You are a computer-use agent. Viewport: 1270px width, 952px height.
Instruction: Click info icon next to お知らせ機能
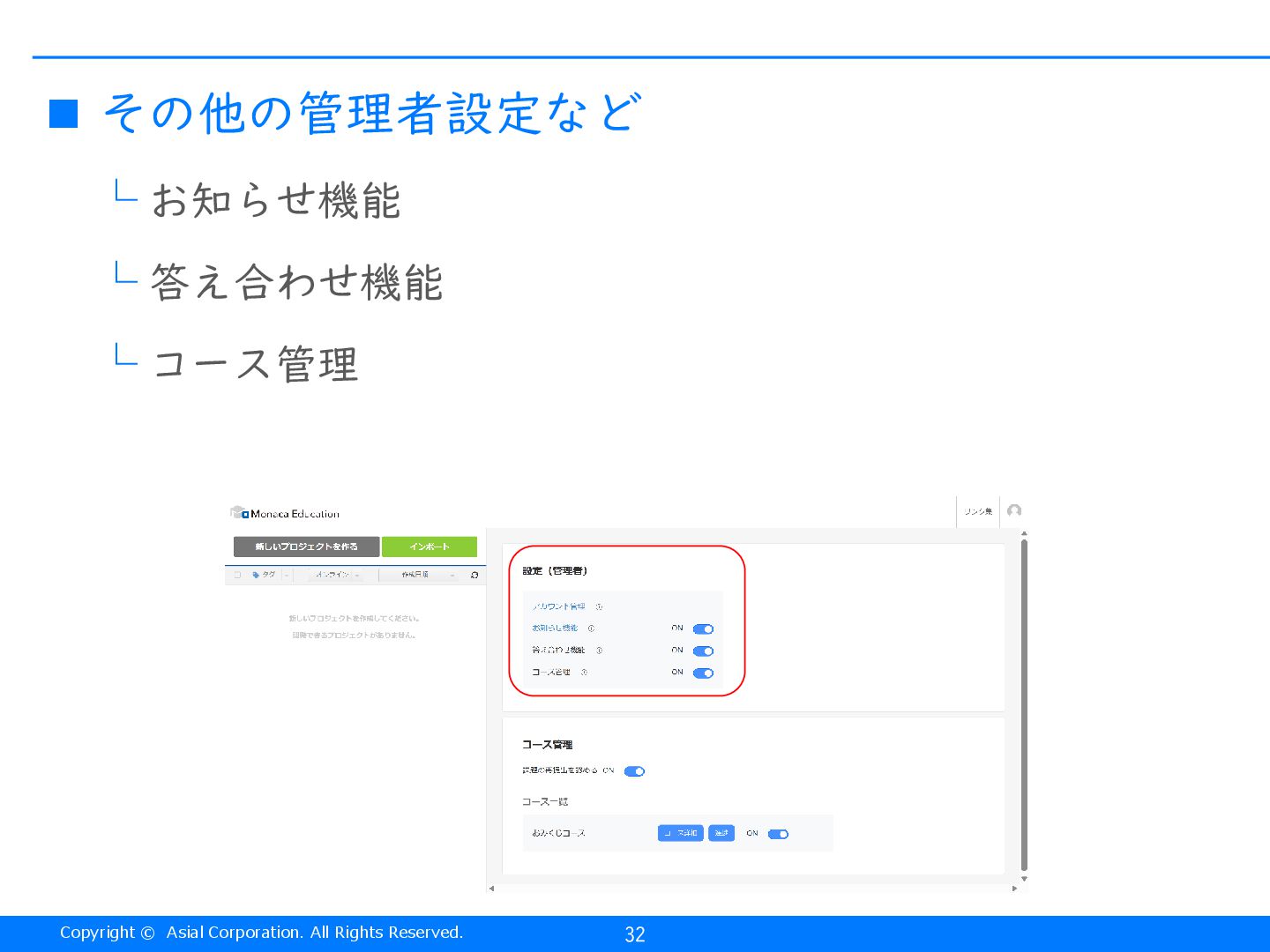pos(591,628)
